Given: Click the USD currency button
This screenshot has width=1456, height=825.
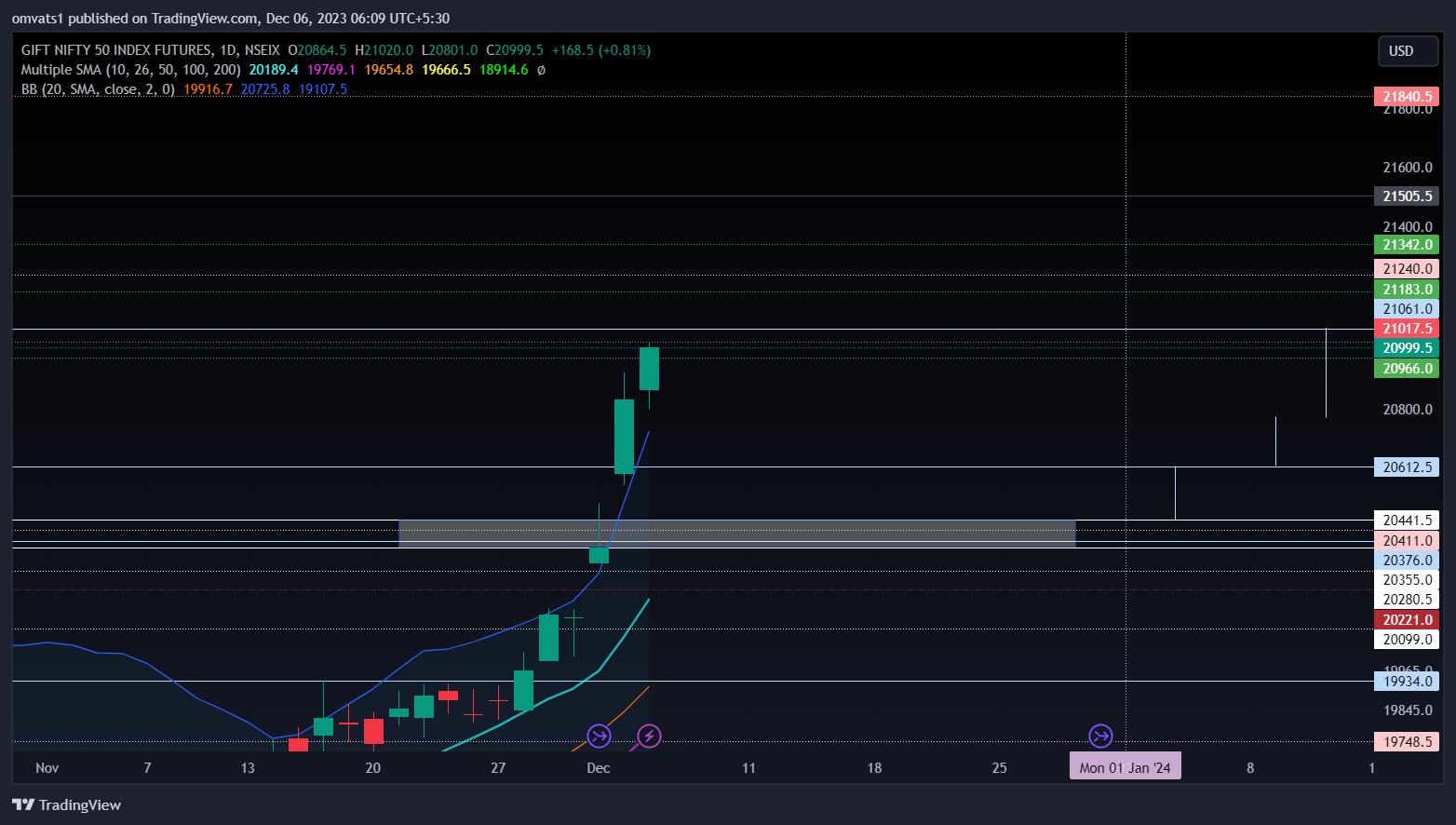Looking at the screenshot, I should tap(1408, 51).
